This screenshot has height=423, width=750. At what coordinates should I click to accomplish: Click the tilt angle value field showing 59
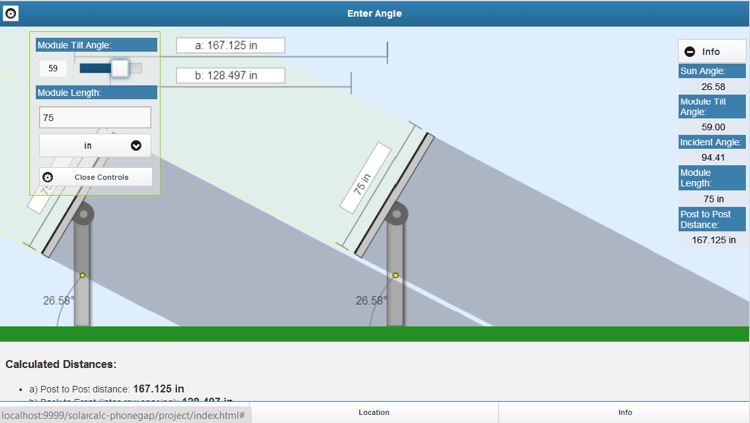53,68
